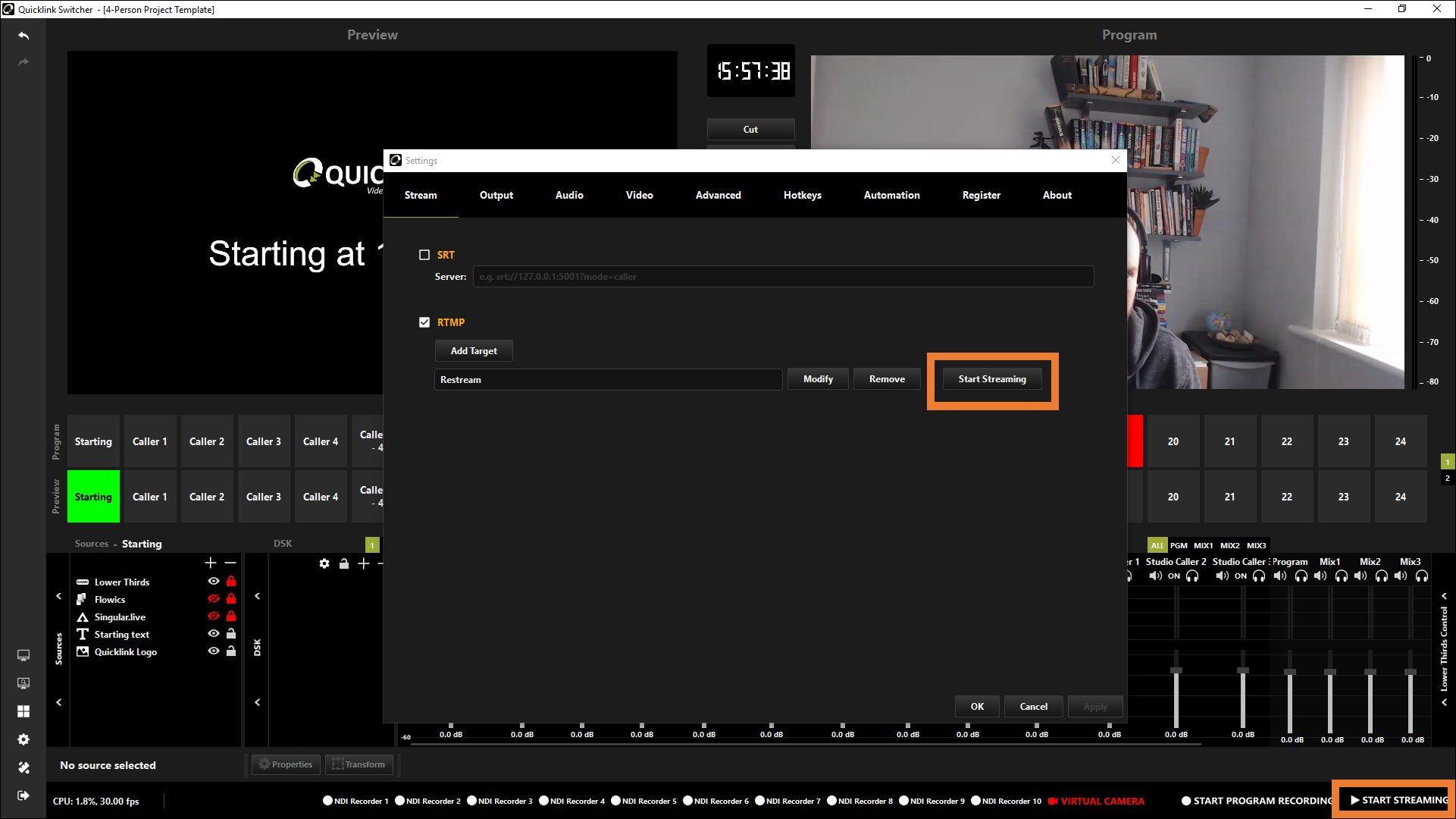
Task: Add a new source with plus icon
Action: (211, 563)
